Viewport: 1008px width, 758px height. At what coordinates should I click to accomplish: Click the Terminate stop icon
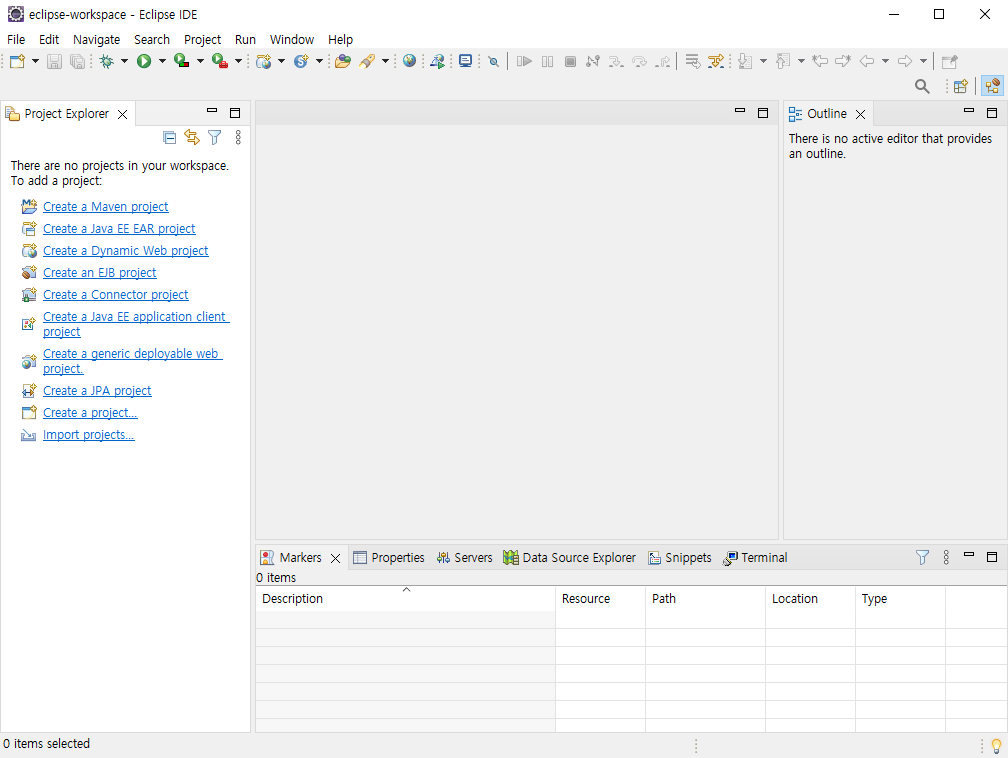pyautogui.click(x=570, y=61)
